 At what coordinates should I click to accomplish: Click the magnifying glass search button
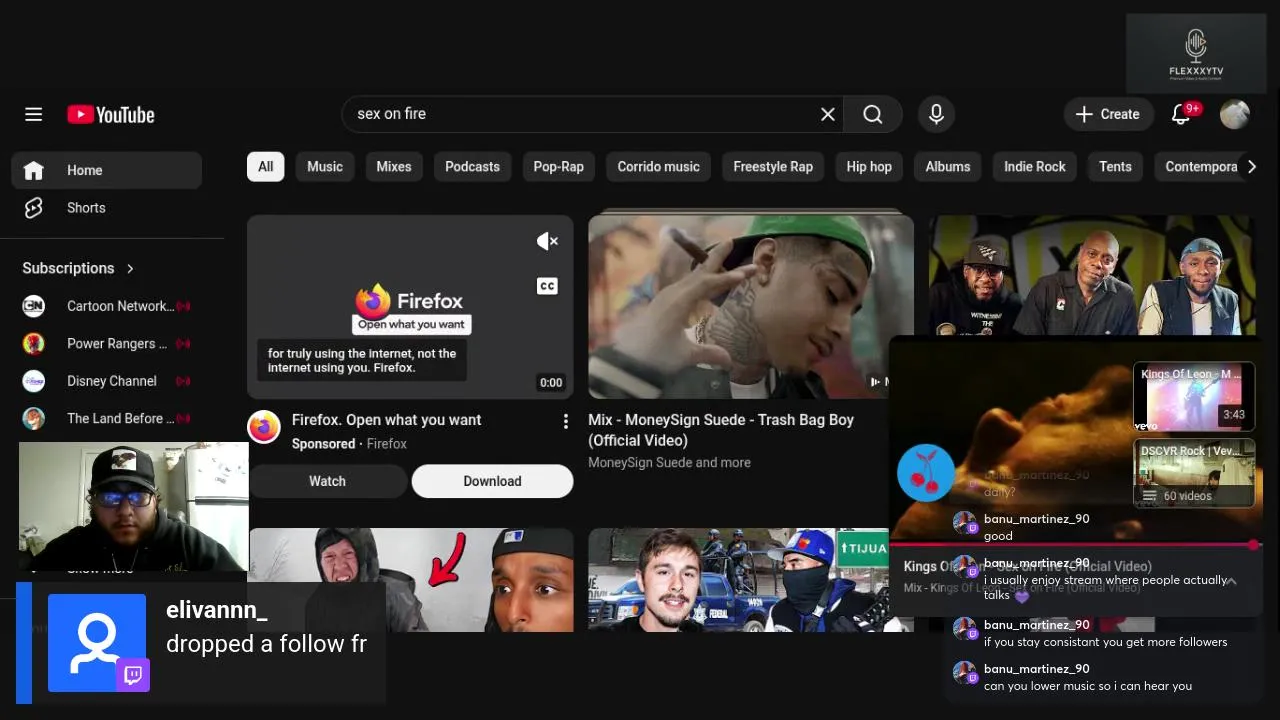[873, 114]
